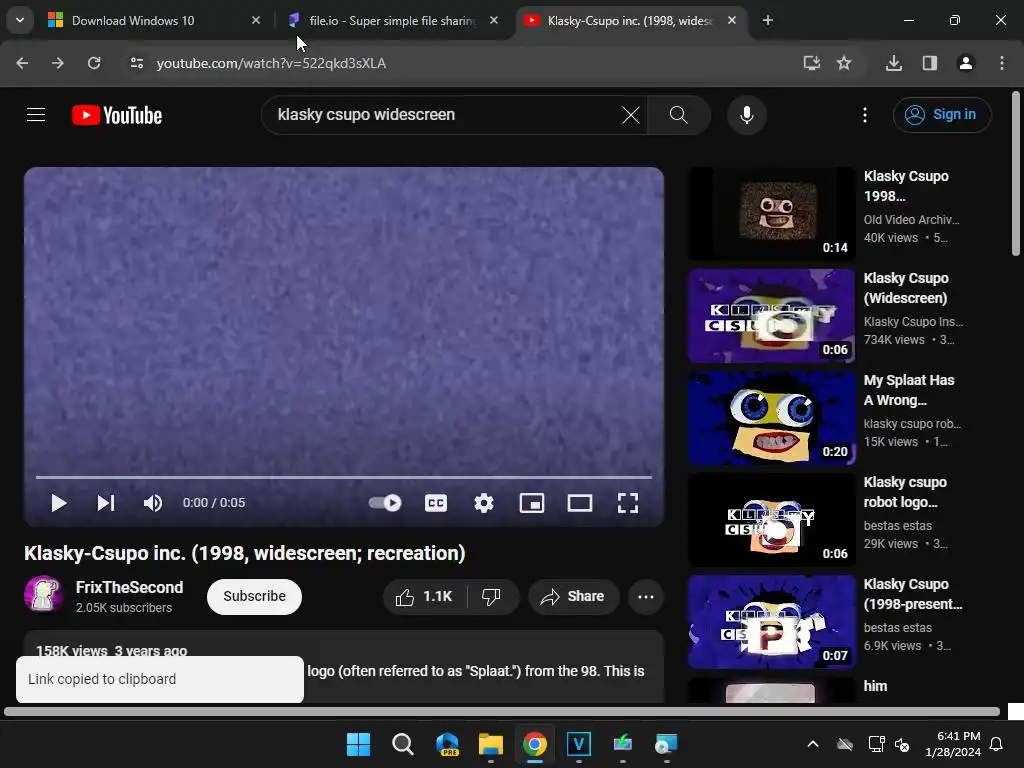Reload the page
Viewport: 1024px width, 768px height.
(94, 63)
